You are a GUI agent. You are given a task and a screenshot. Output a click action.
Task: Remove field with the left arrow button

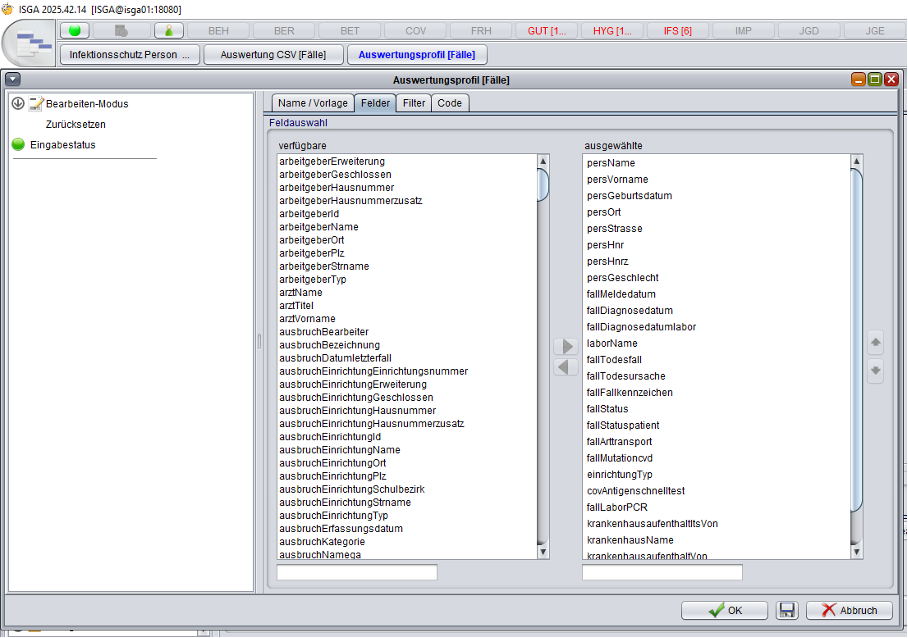tap(566, 367)
